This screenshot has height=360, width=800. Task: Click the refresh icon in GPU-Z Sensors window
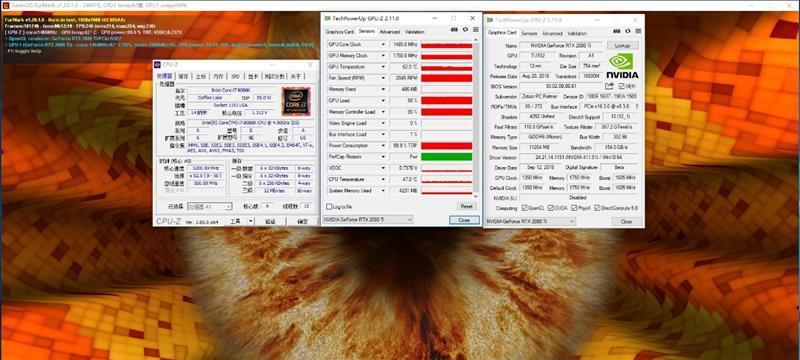[x=465, y=30]
